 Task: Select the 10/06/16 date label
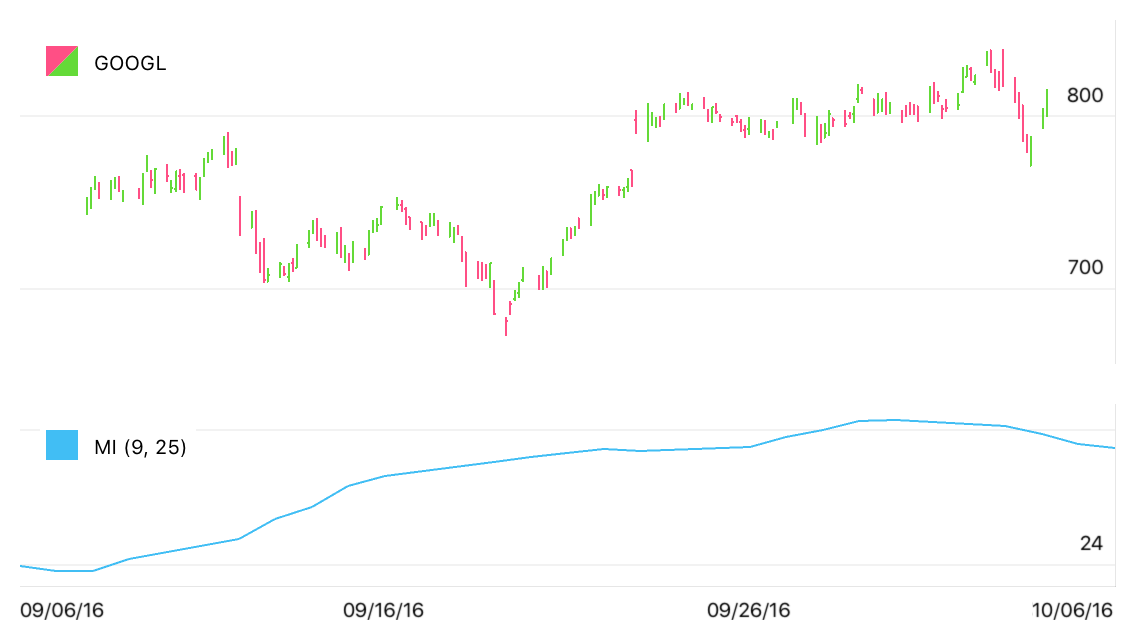coord(1073,610)
